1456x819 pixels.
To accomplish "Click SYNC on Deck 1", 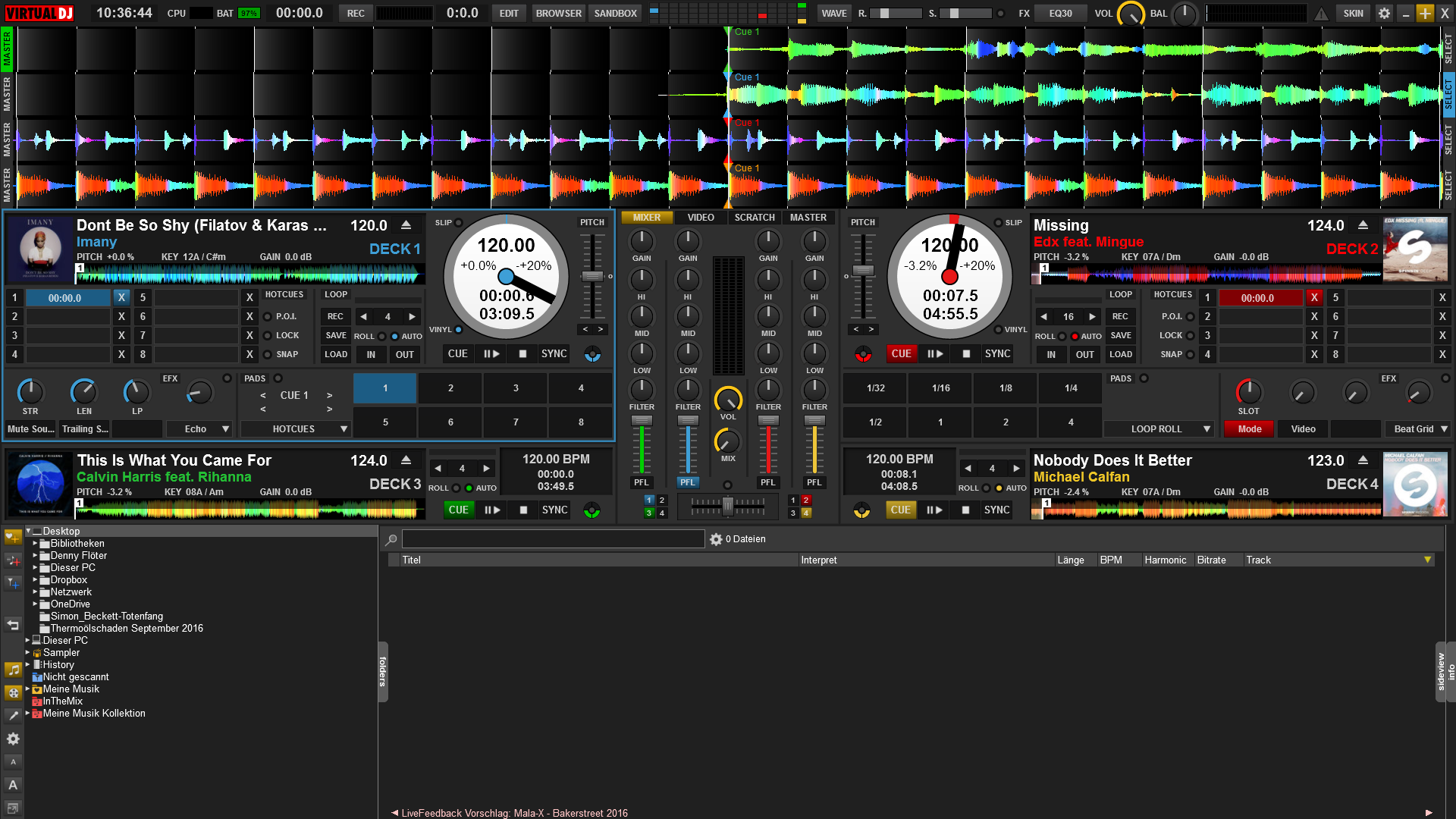I will 554,353.
